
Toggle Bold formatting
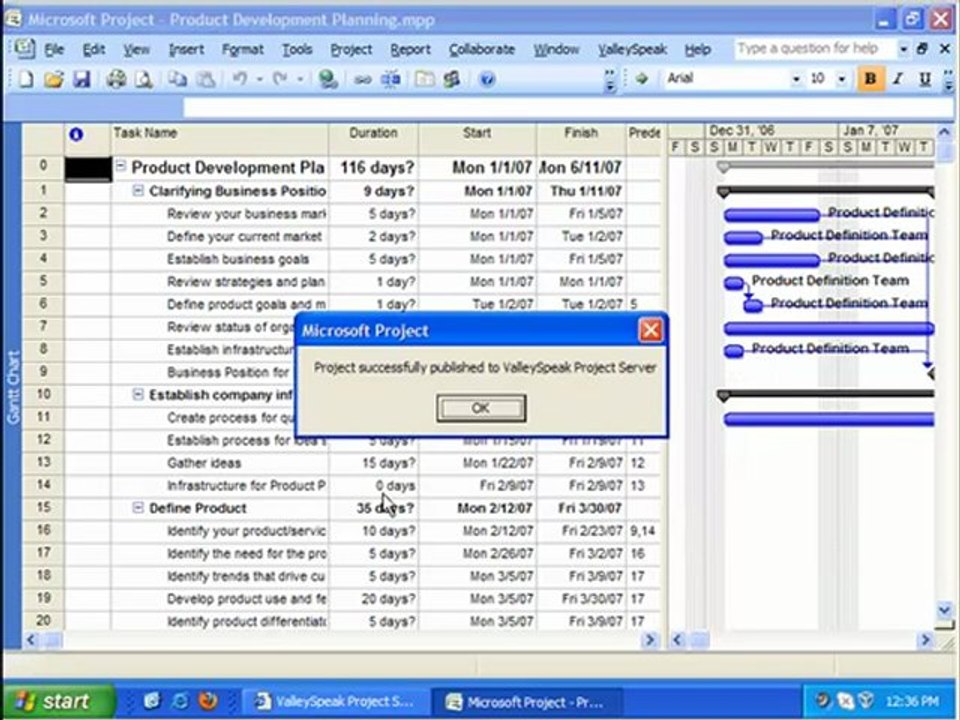click(870, 79)
